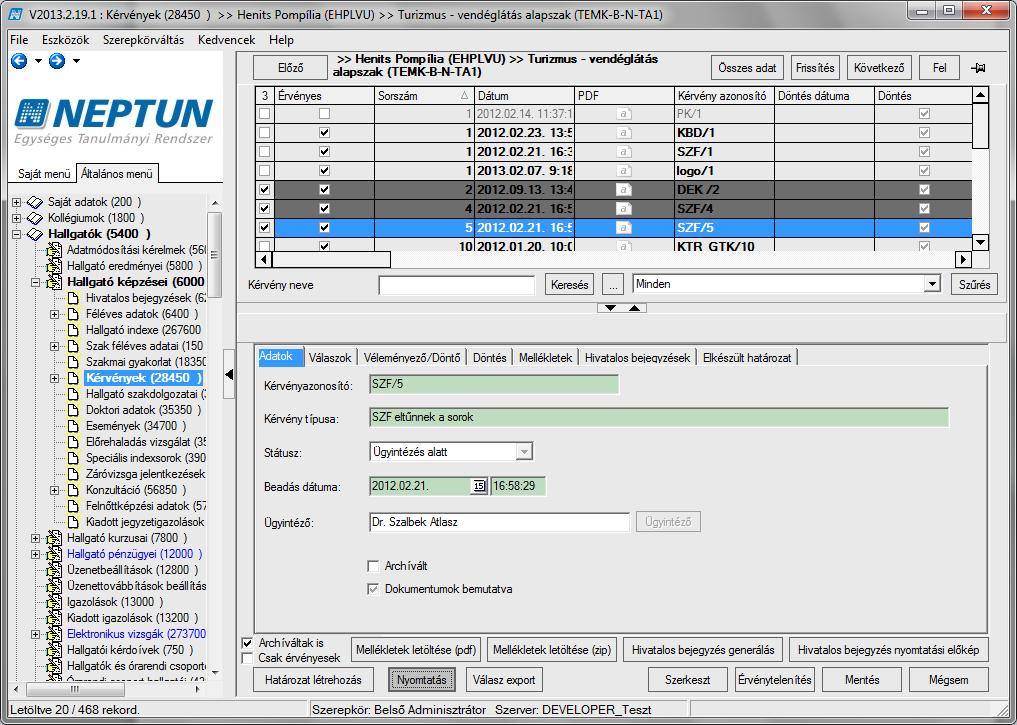Click the Saját adatok folder icon in tree
Image resolution: width=1017 pixels, height=725 pixels.
pyautogui.click(x=35, y=202)
